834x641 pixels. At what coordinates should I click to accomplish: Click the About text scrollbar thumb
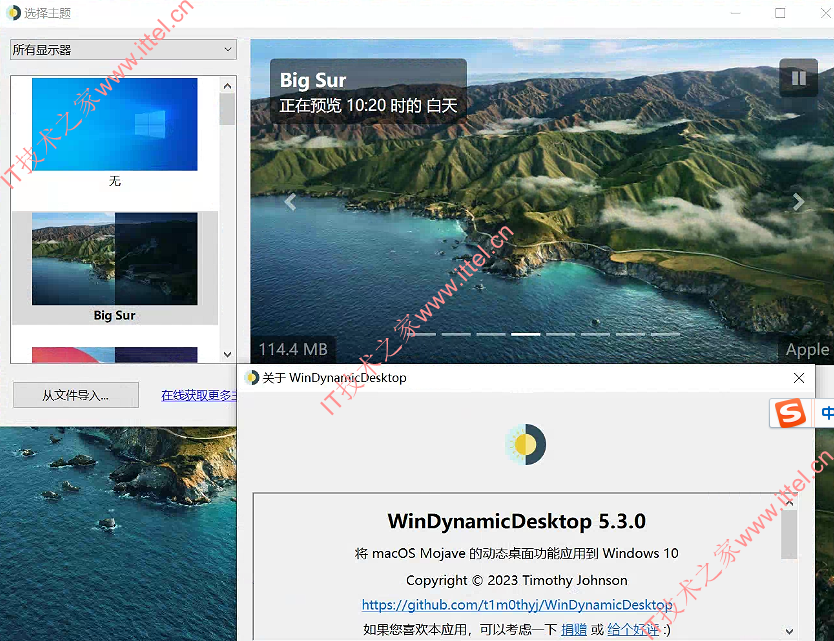[x=789, y=535]
